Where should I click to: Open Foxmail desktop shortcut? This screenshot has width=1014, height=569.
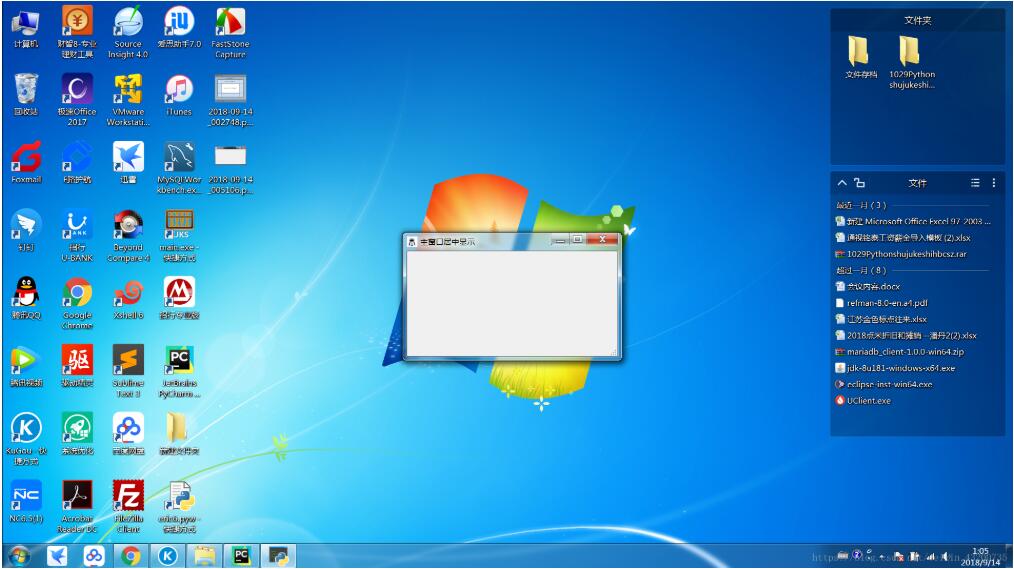point(26,162)
